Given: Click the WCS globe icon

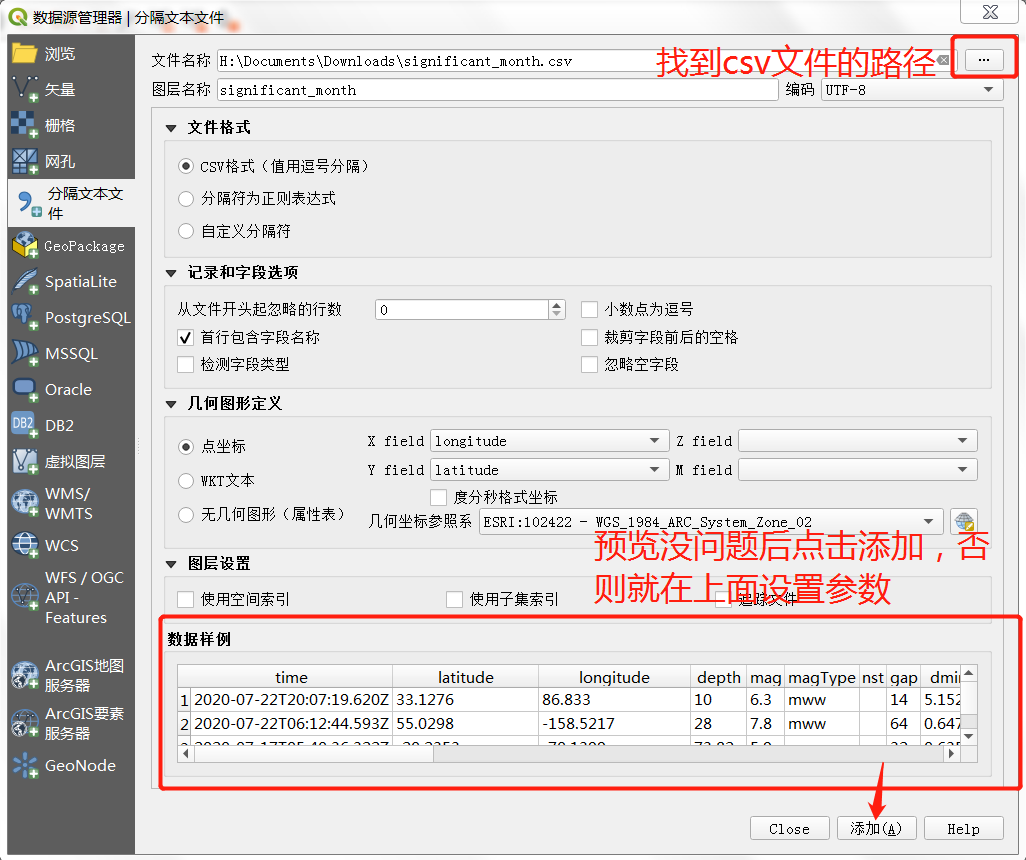Looking at the screenshot, I should 25,545.
